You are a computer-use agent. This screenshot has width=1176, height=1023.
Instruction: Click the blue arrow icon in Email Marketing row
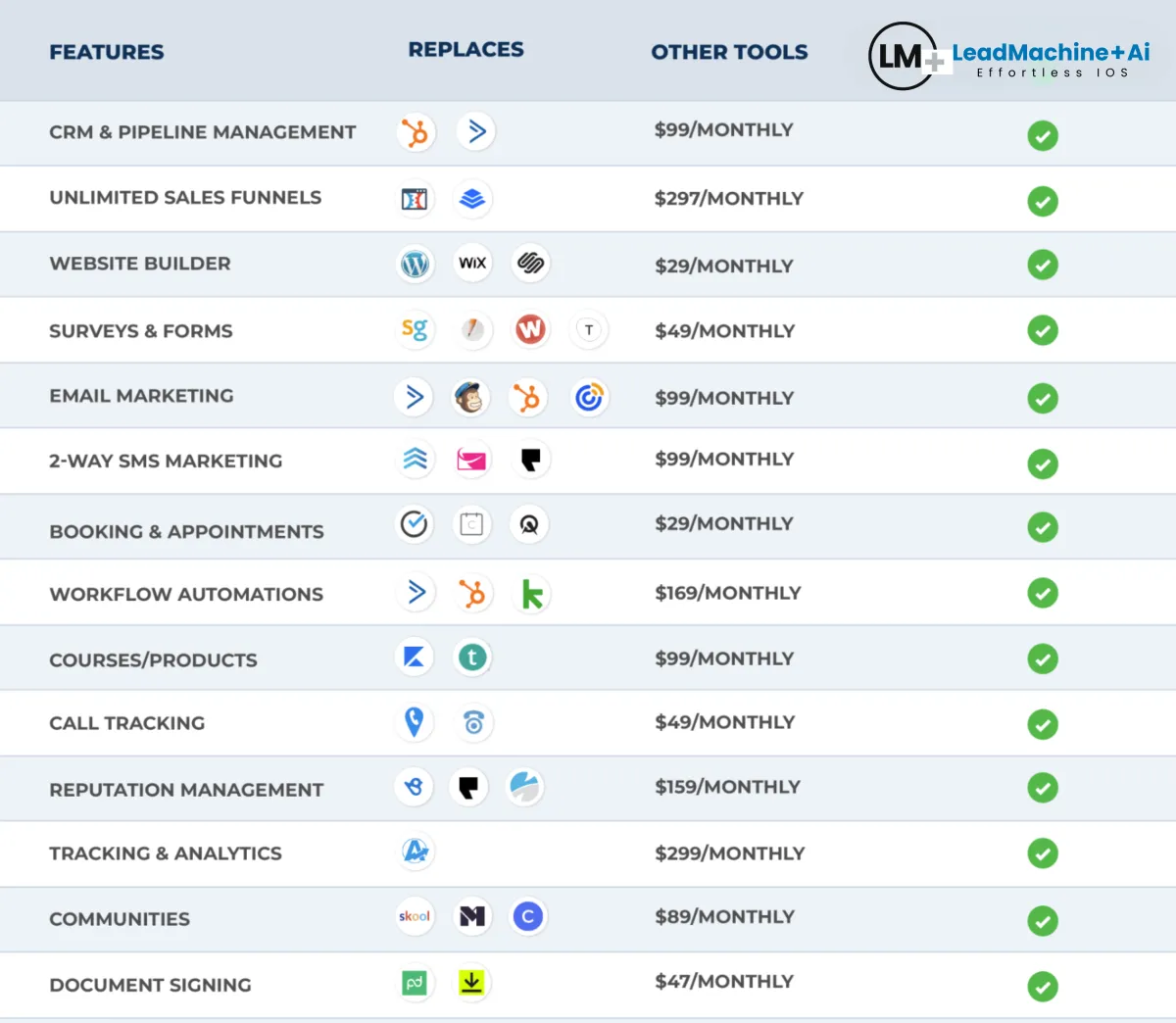coord(415,397)
